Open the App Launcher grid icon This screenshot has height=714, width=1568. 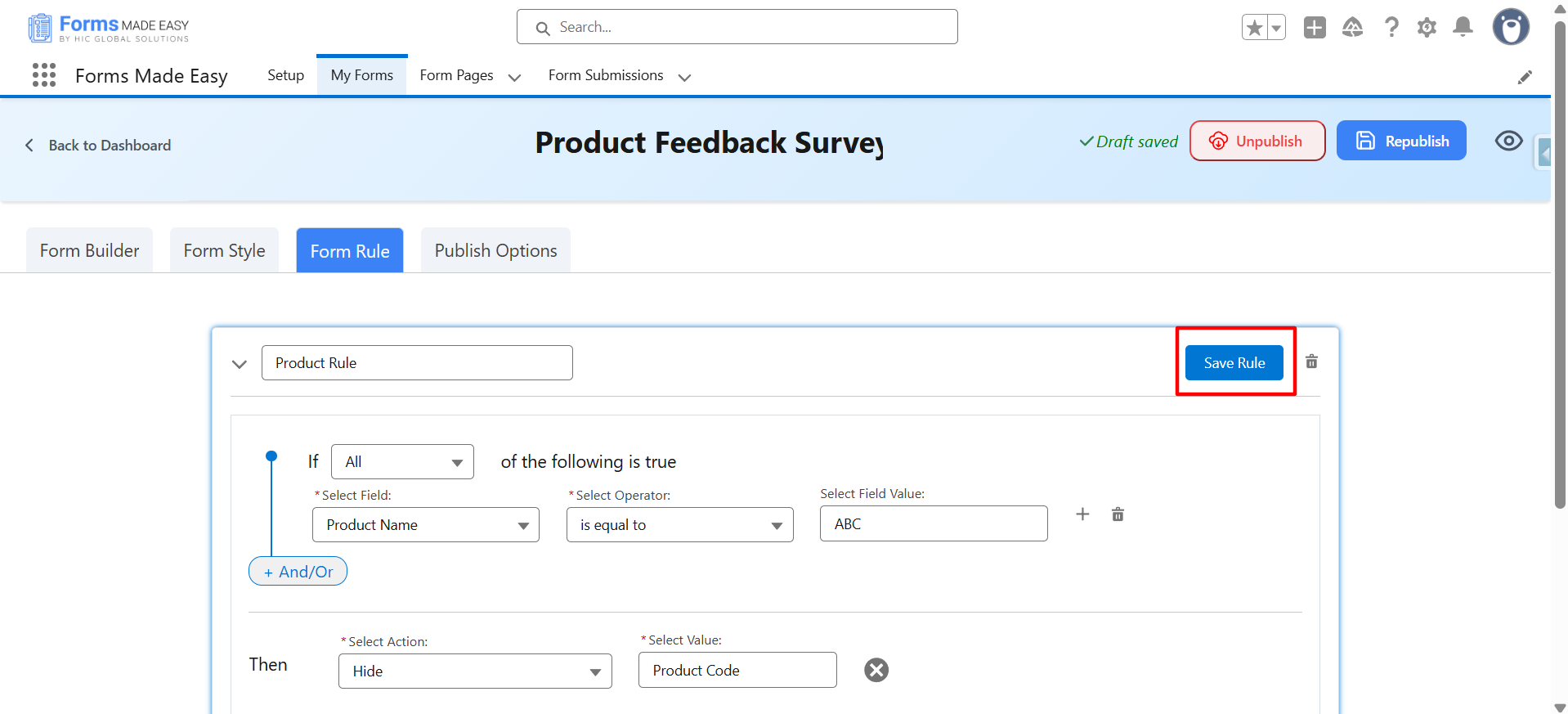pyautogui.click(x=44, y=75)
